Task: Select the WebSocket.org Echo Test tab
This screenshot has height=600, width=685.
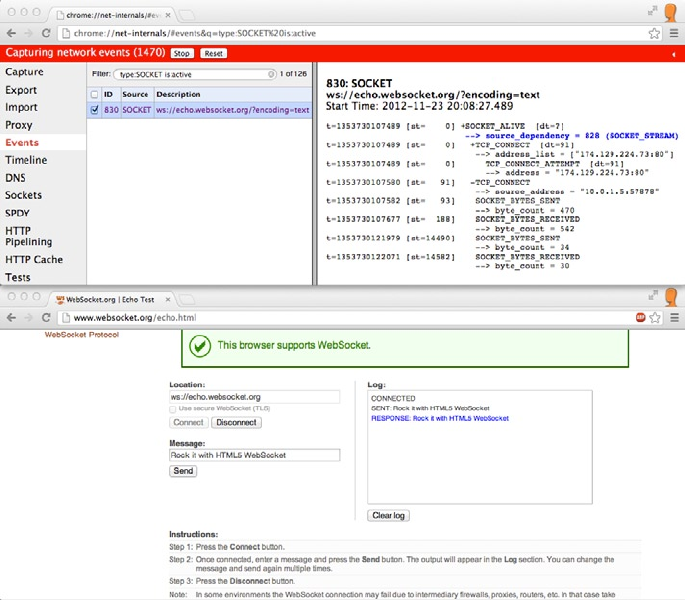Action: [111, 300]
